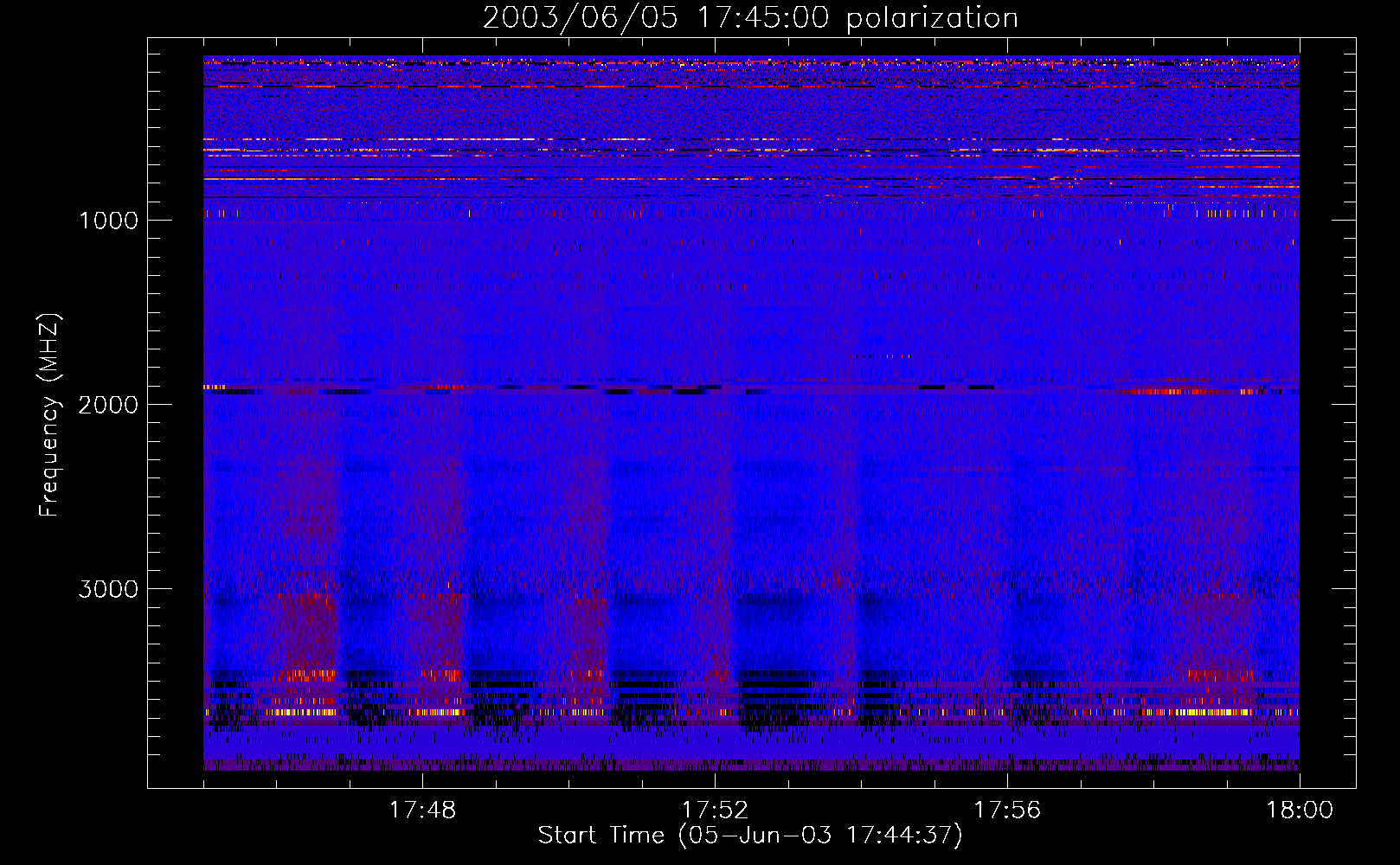Click the "Start Time (05-Jun-03 17:44:37)" label
1400x865 pixels.
(750, 836)
